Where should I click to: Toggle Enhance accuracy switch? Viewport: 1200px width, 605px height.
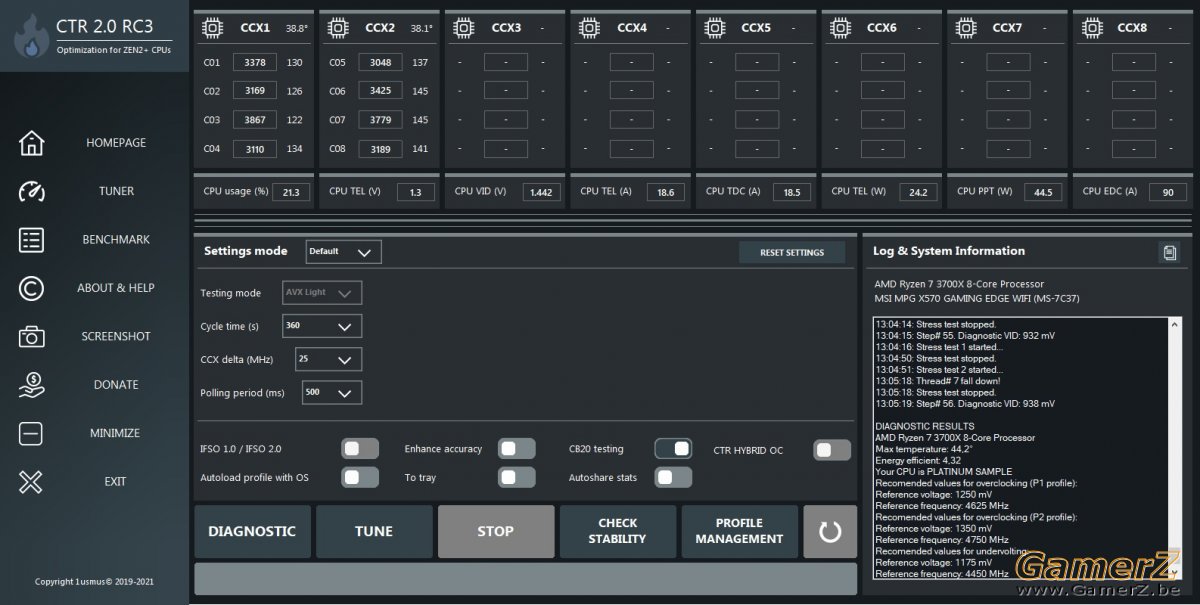(x=517, y=449)
